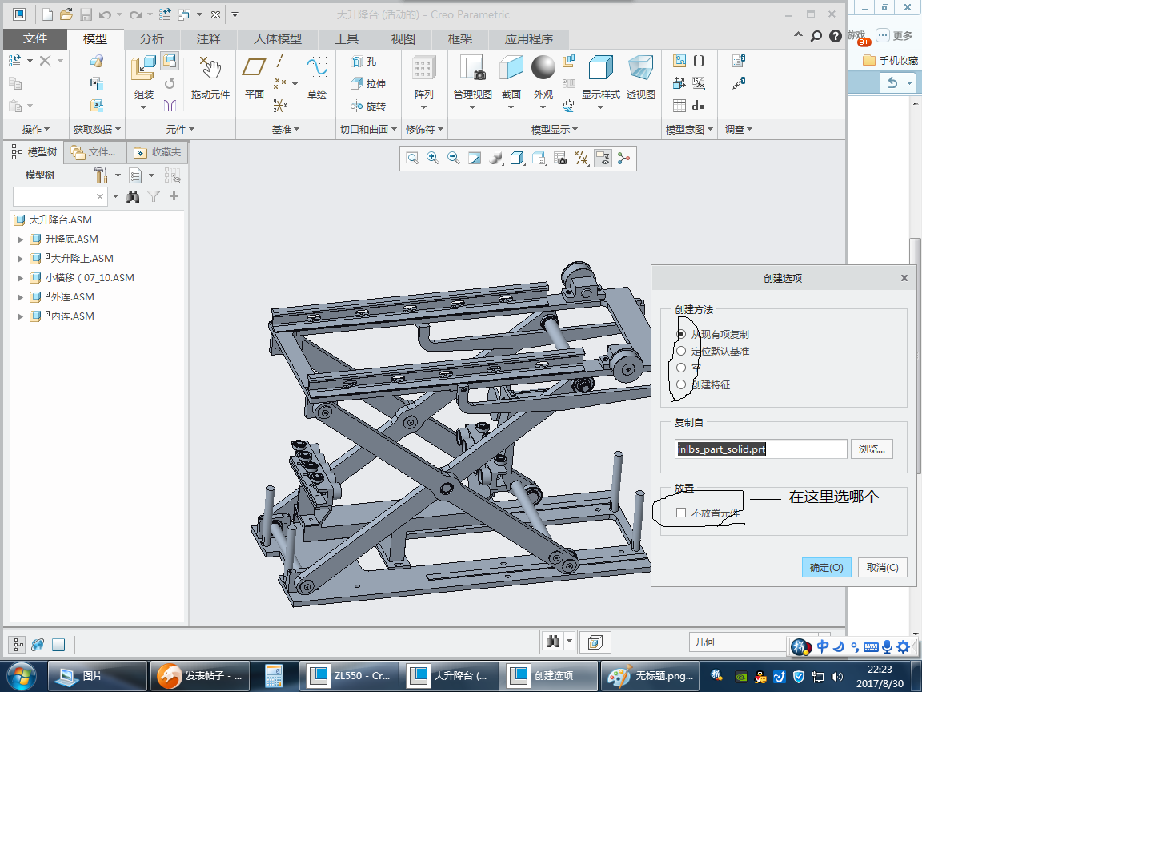Click Zoom In in graphics toolbar
Image resolution: width=1152 pixels, height=864 pixels.
[433, 158]
